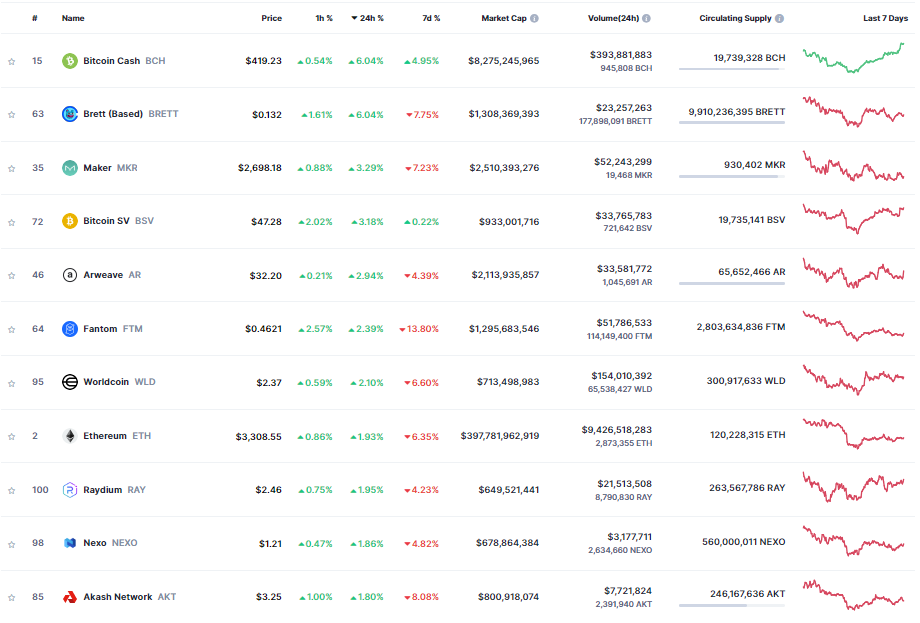
Task: Click the Nexo coin logo
Action: click(x=70, y=543)
